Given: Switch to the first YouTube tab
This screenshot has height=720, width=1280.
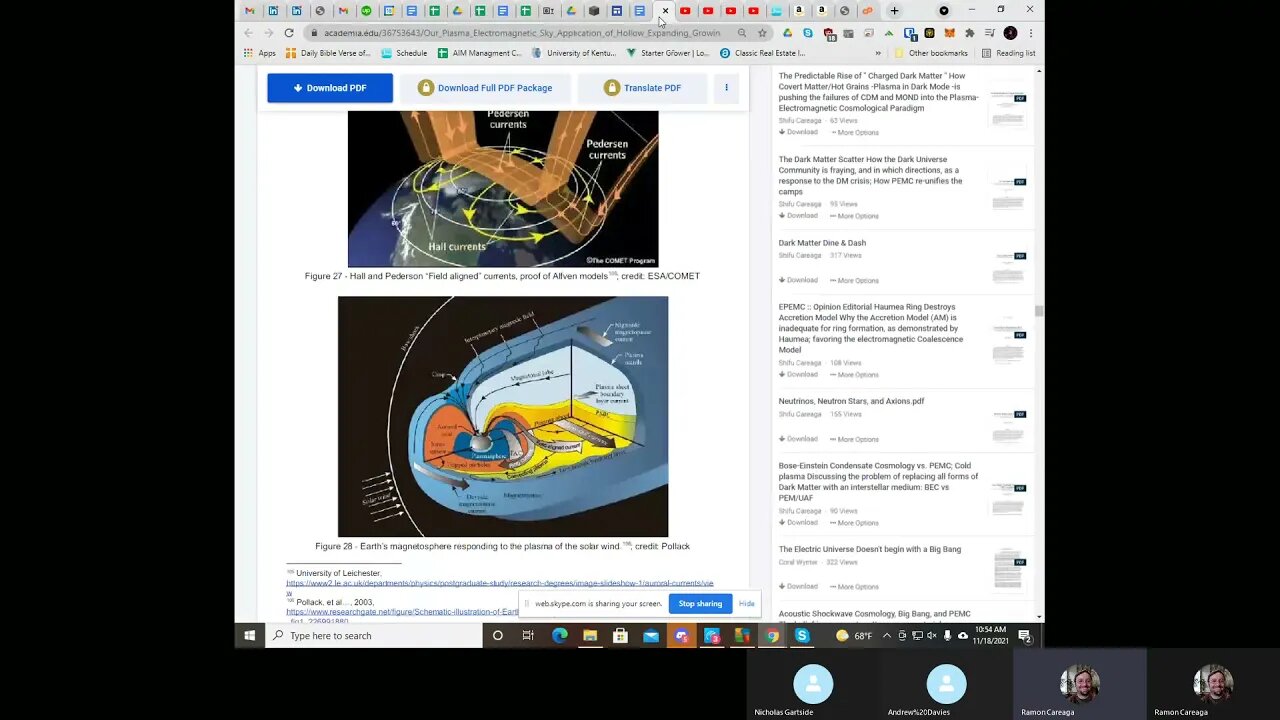Looking at the screenshot, I should [685, 11].
